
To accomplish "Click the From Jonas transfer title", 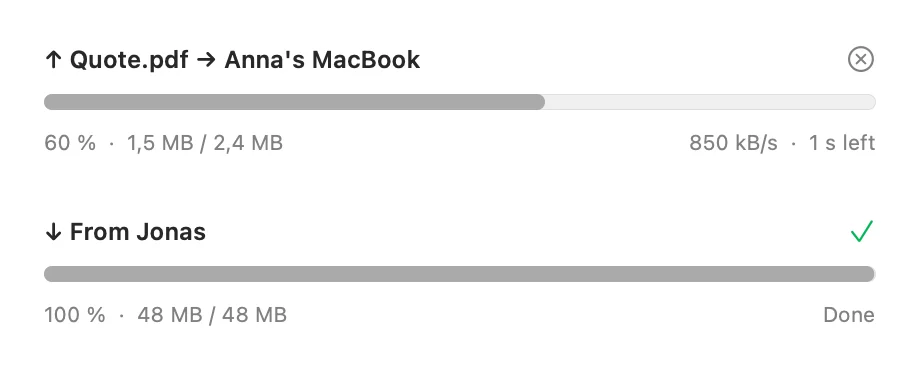I will point(138,232).
